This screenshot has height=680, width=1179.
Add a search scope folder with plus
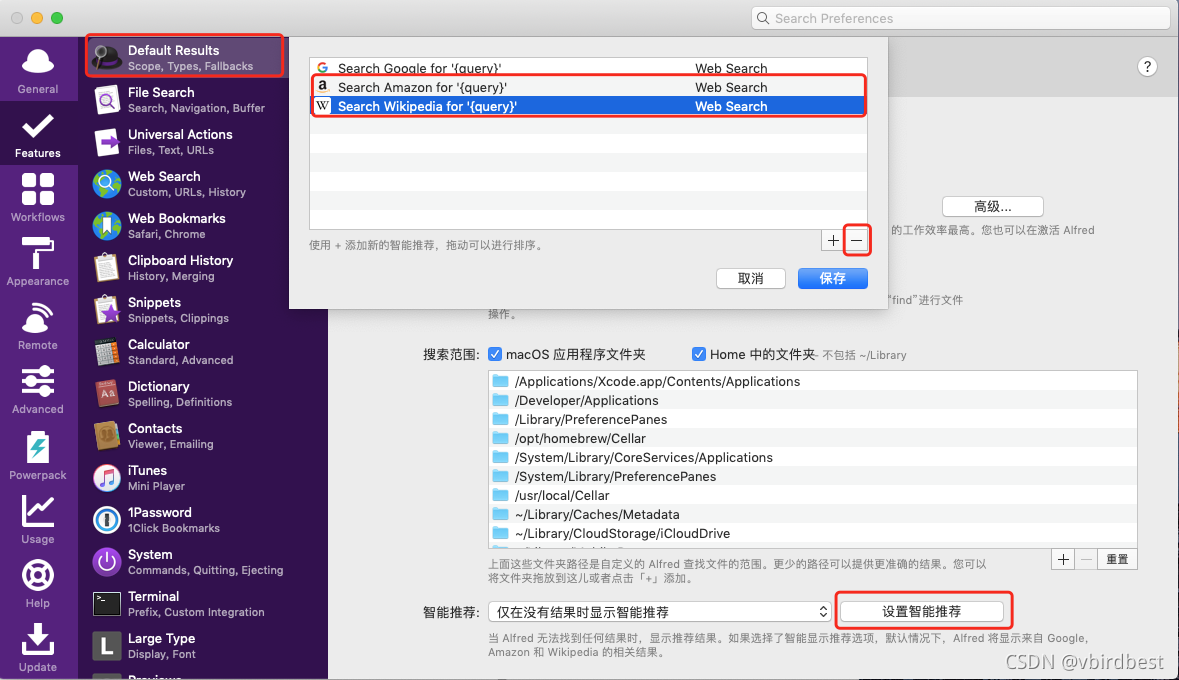pyautogui.click(x=1063, y=560)
